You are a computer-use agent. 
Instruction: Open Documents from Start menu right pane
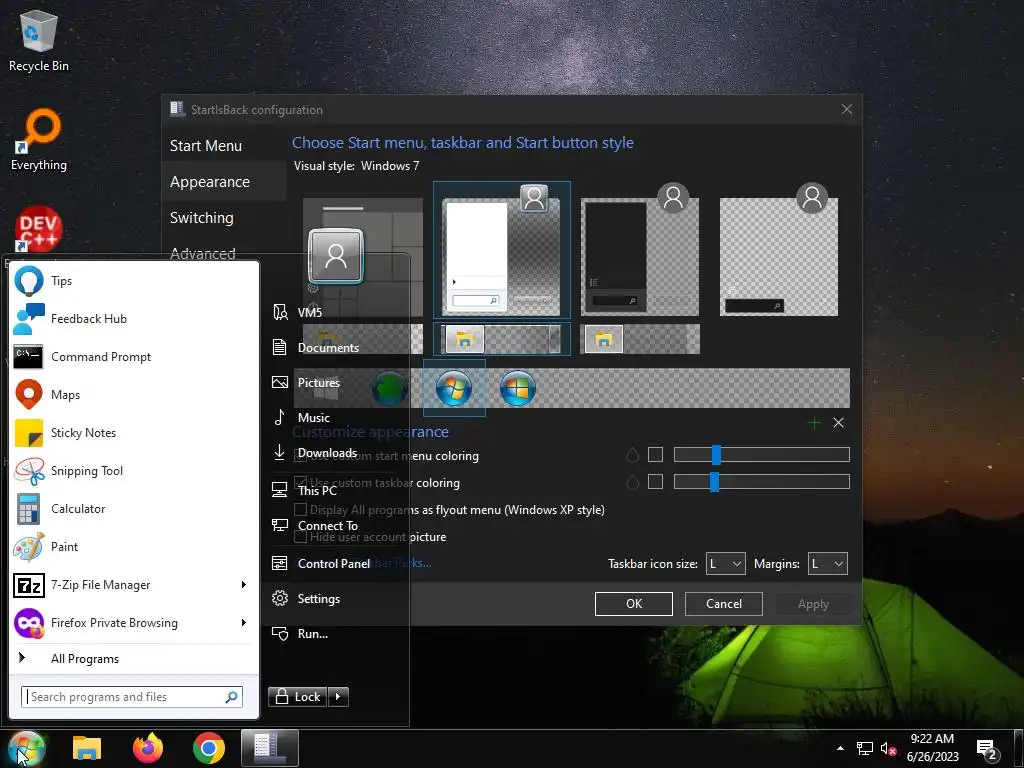(328, 347)
